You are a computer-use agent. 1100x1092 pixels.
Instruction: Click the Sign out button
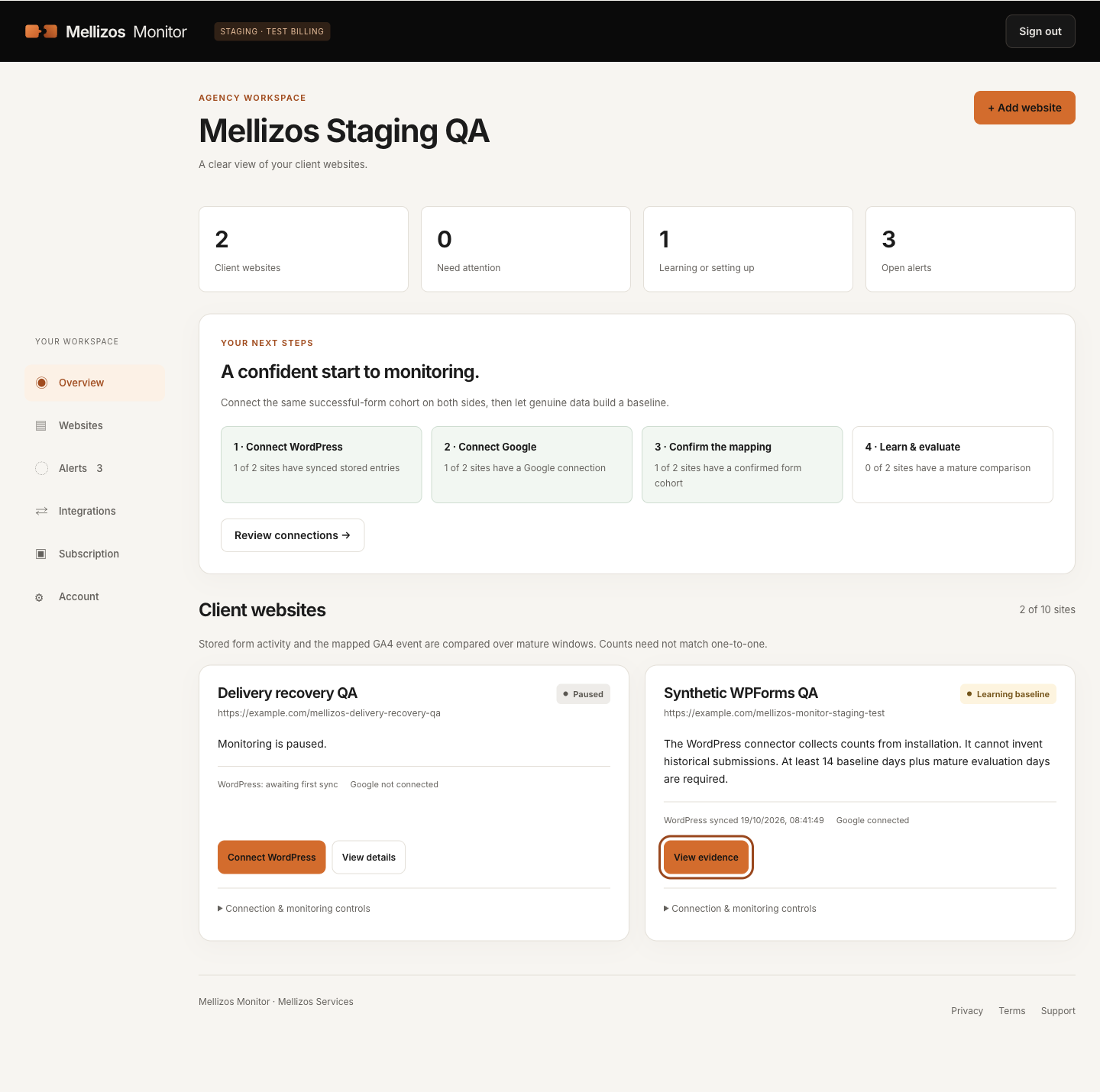point(1040,31)
